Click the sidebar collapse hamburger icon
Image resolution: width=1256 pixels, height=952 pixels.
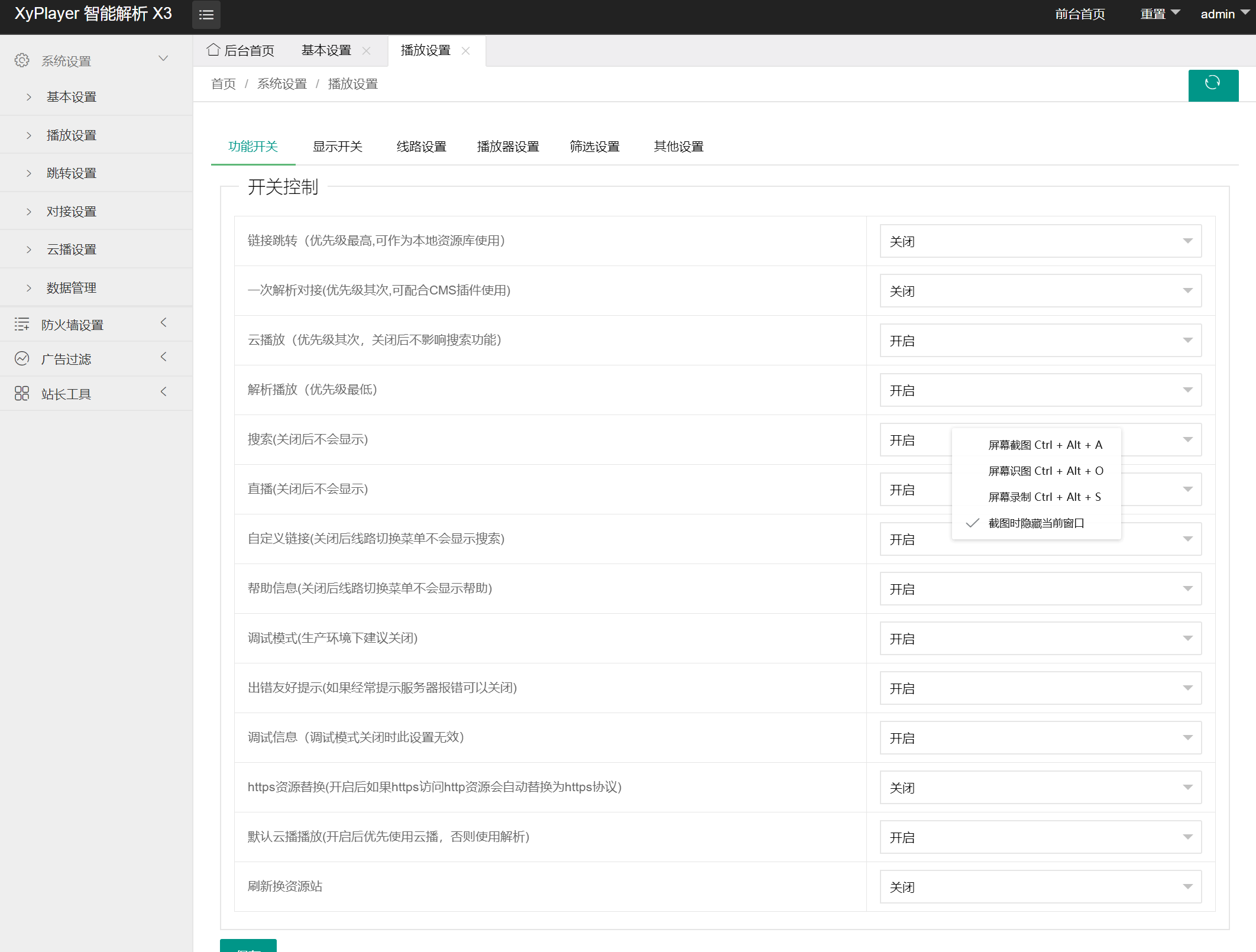coord(206,15)
